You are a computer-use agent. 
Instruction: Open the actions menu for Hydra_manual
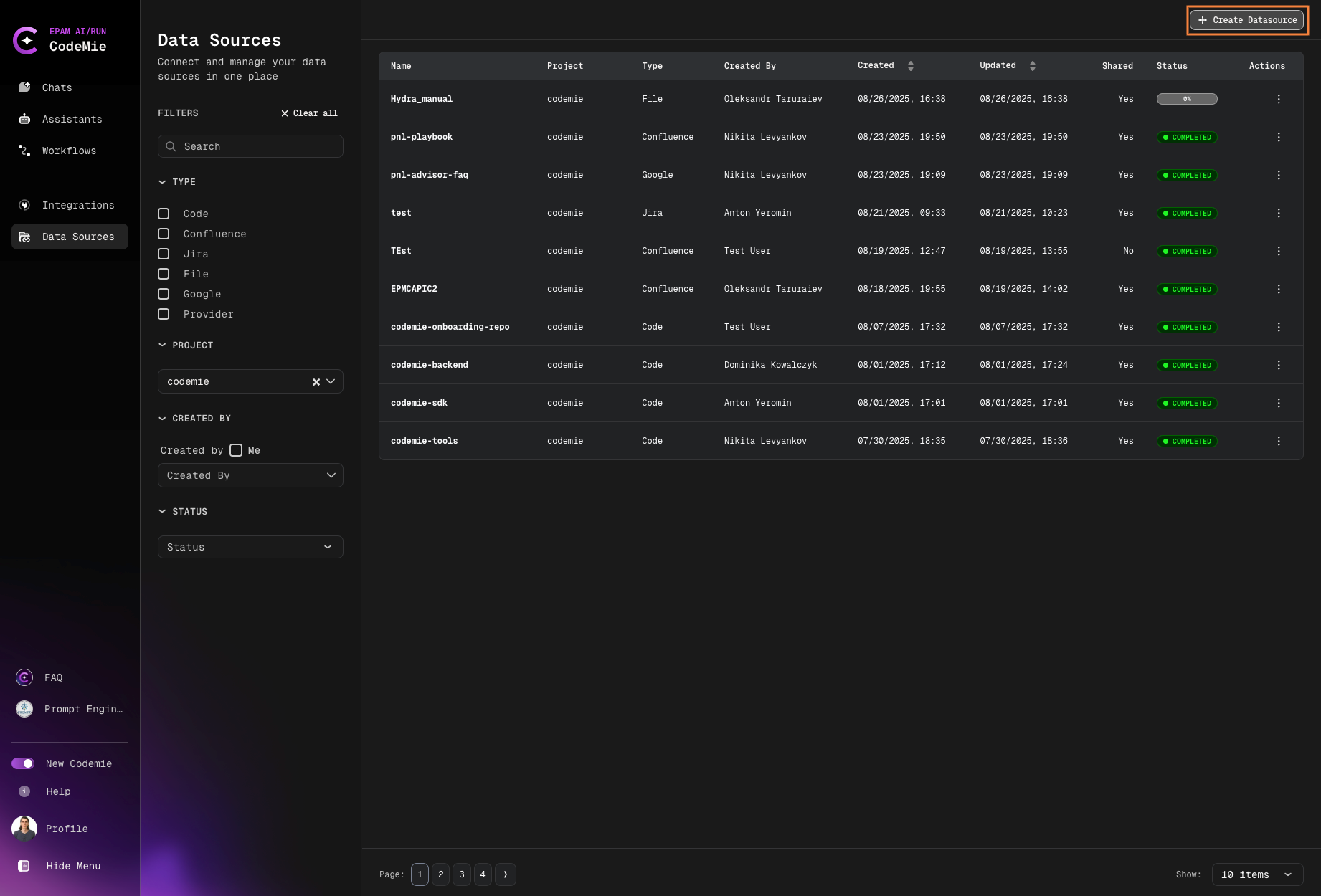[x=1279, y=99]
